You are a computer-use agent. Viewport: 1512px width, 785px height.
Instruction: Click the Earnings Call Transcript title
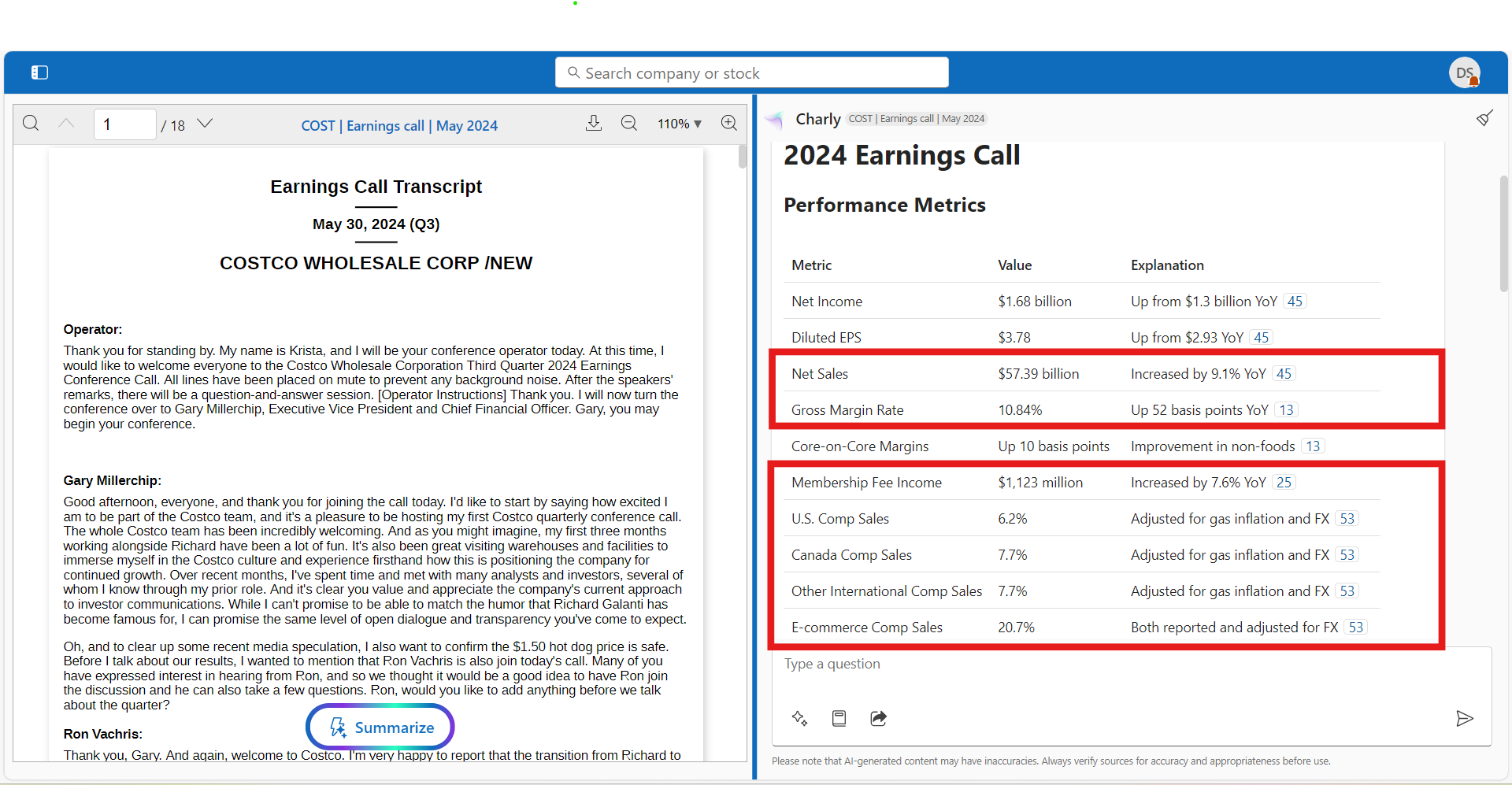click(376, 187)
